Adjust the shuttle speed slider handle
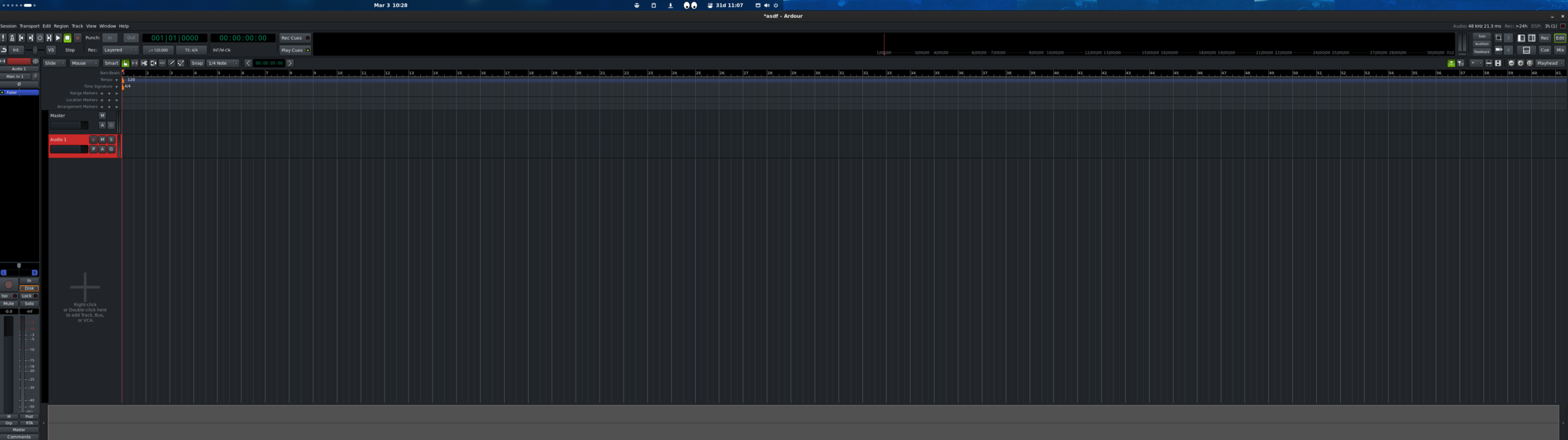1568x440 pixels. point(35,50)
